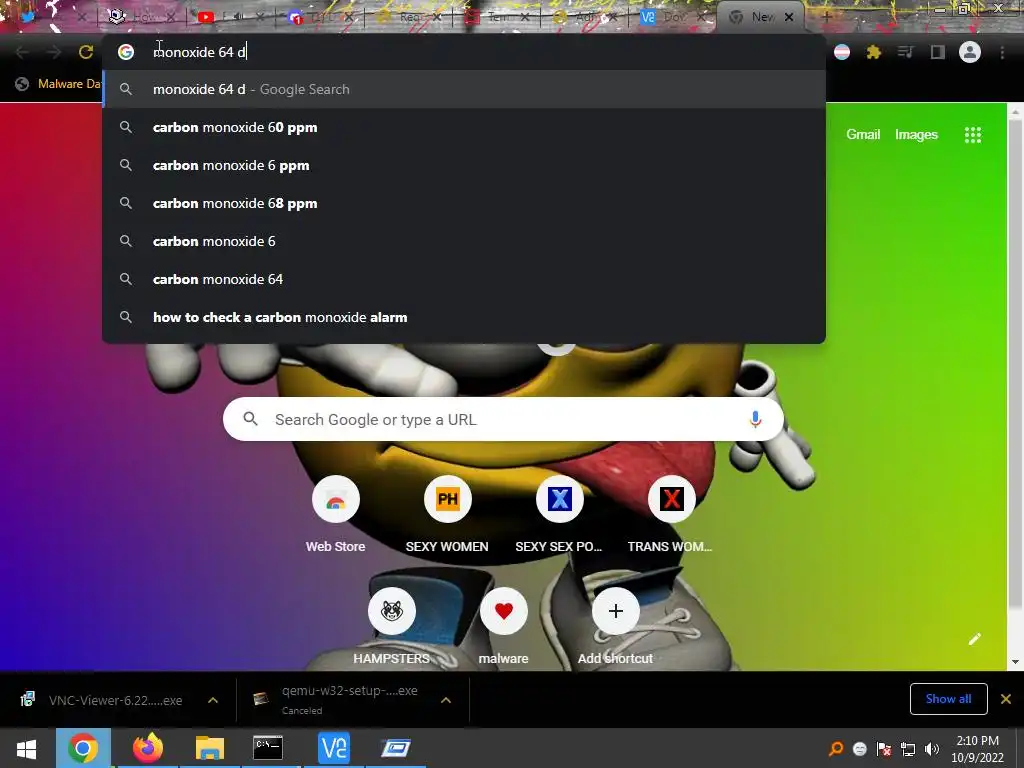This screenshot has width=1024, height=768.
Task: Pick suggestion 'carbon monoxide 68 ppm'
Action: (464, 203)
